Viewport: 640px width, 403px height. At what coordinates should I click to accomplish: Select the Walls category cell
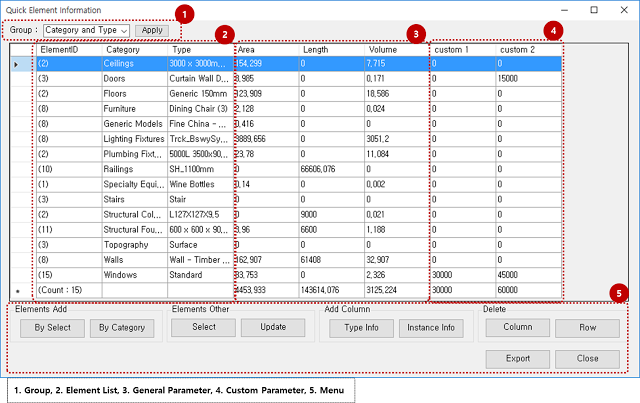pos(135,260)
